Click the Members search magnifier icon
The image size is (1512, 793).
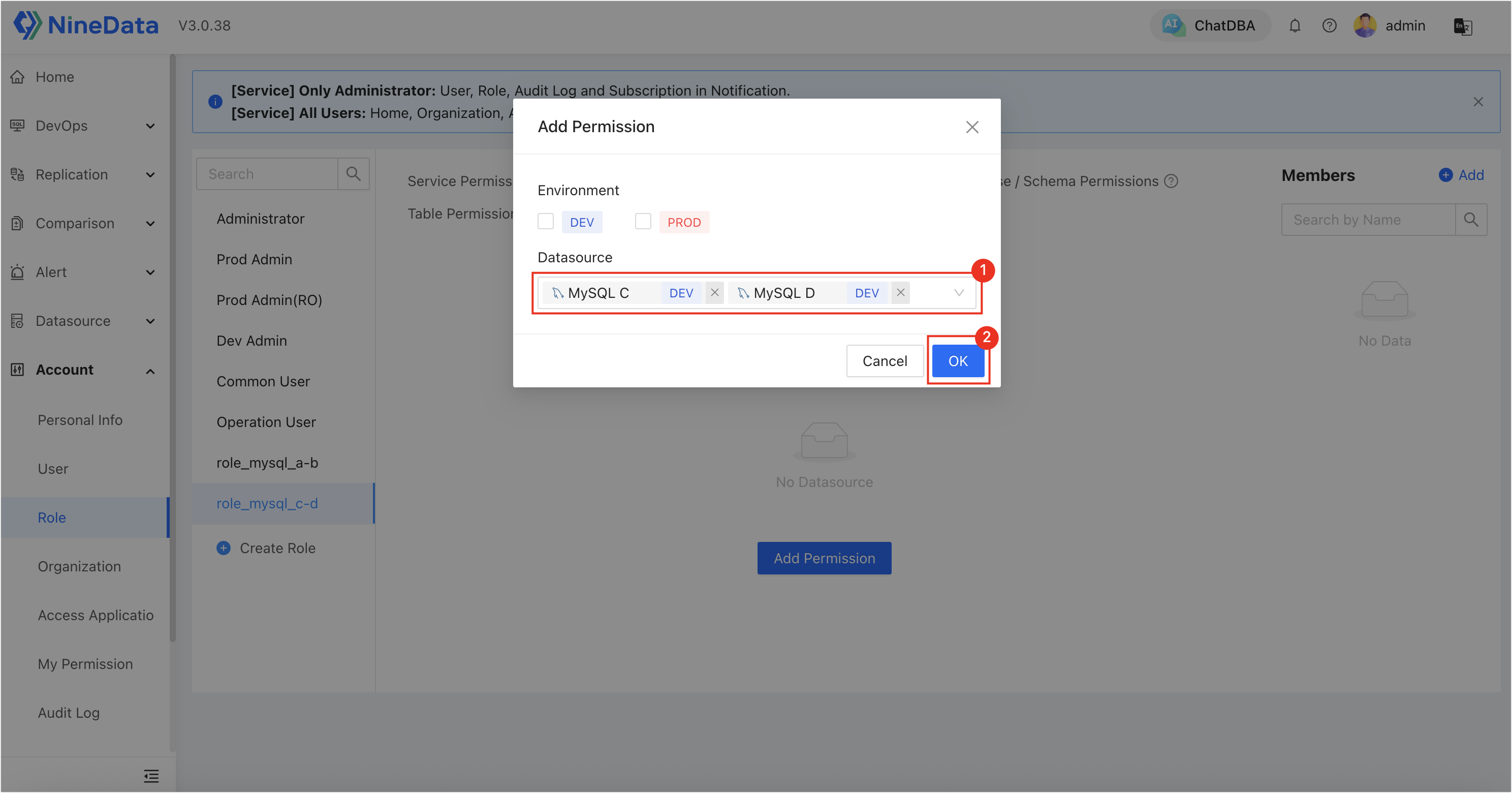coord(1471,220)
